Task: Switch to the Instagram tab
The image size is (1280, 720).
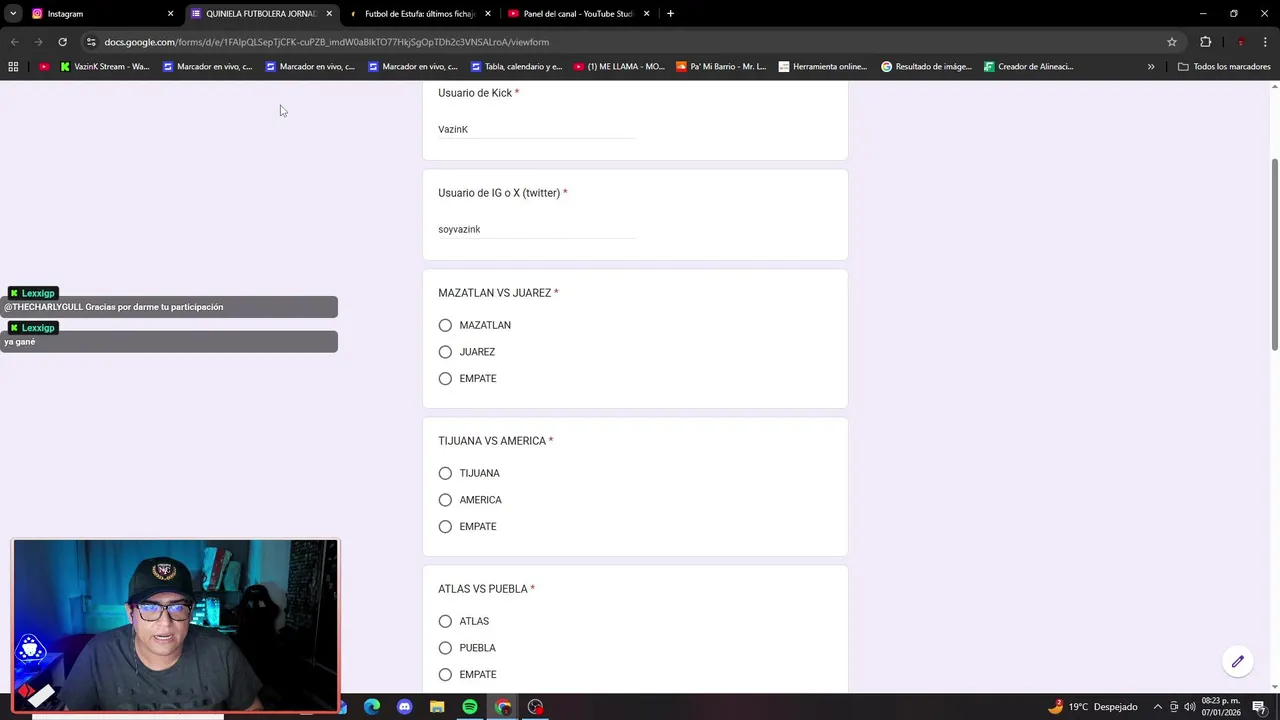Action: point(100,14)
